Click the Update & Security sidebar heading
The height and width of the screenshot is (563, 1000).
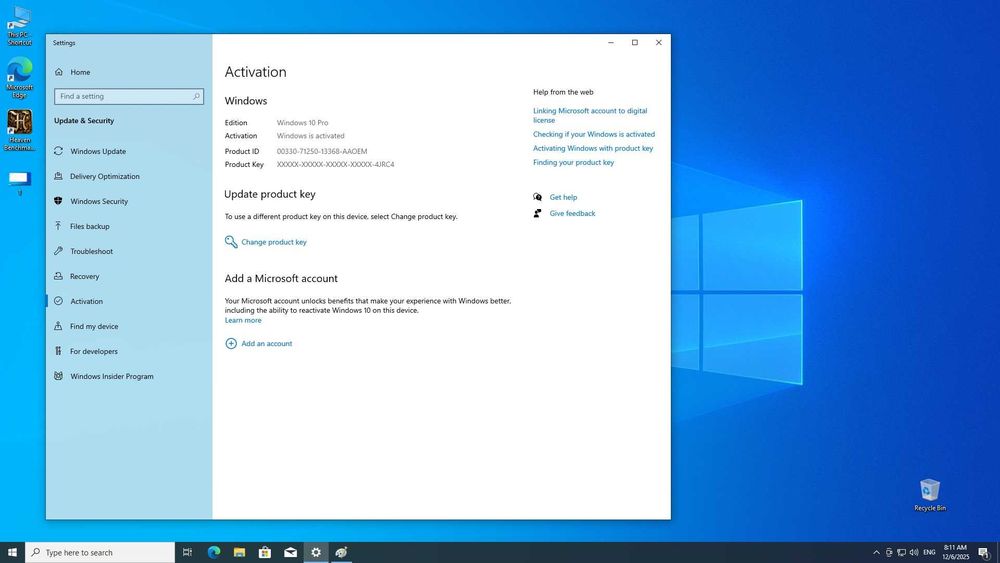coord(84,121)
